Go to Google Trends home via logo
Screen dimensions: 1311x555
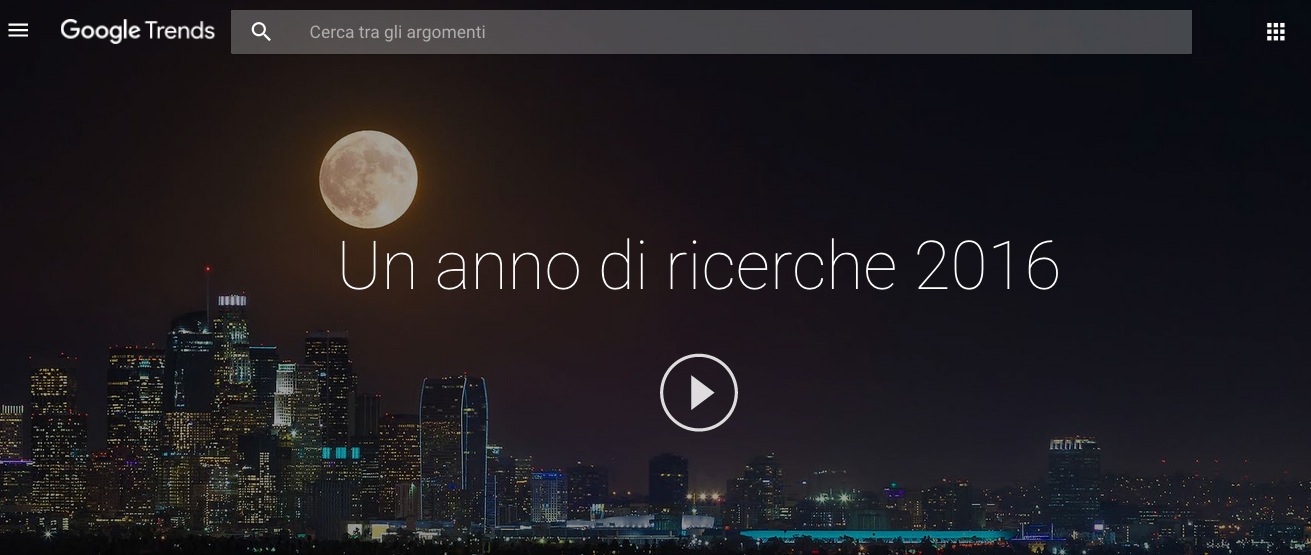pyautogui.click(x=138, y=31)
